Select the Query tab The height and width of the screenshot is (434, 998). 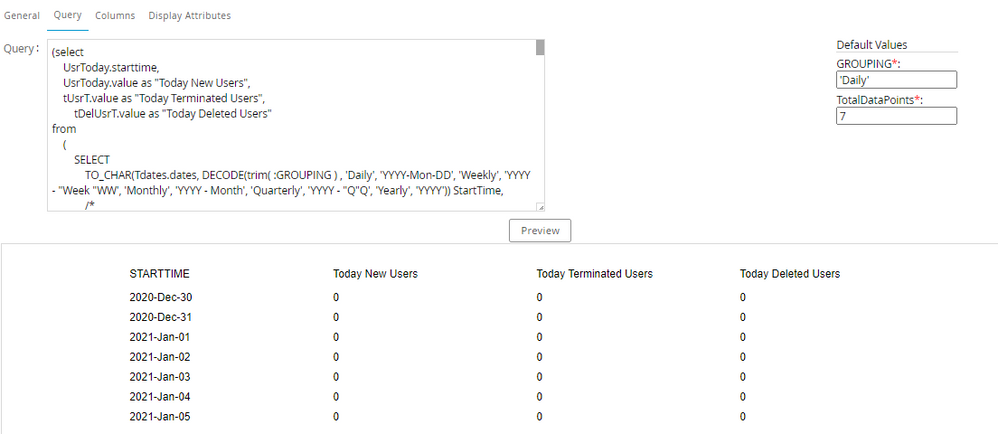point(67,16)
